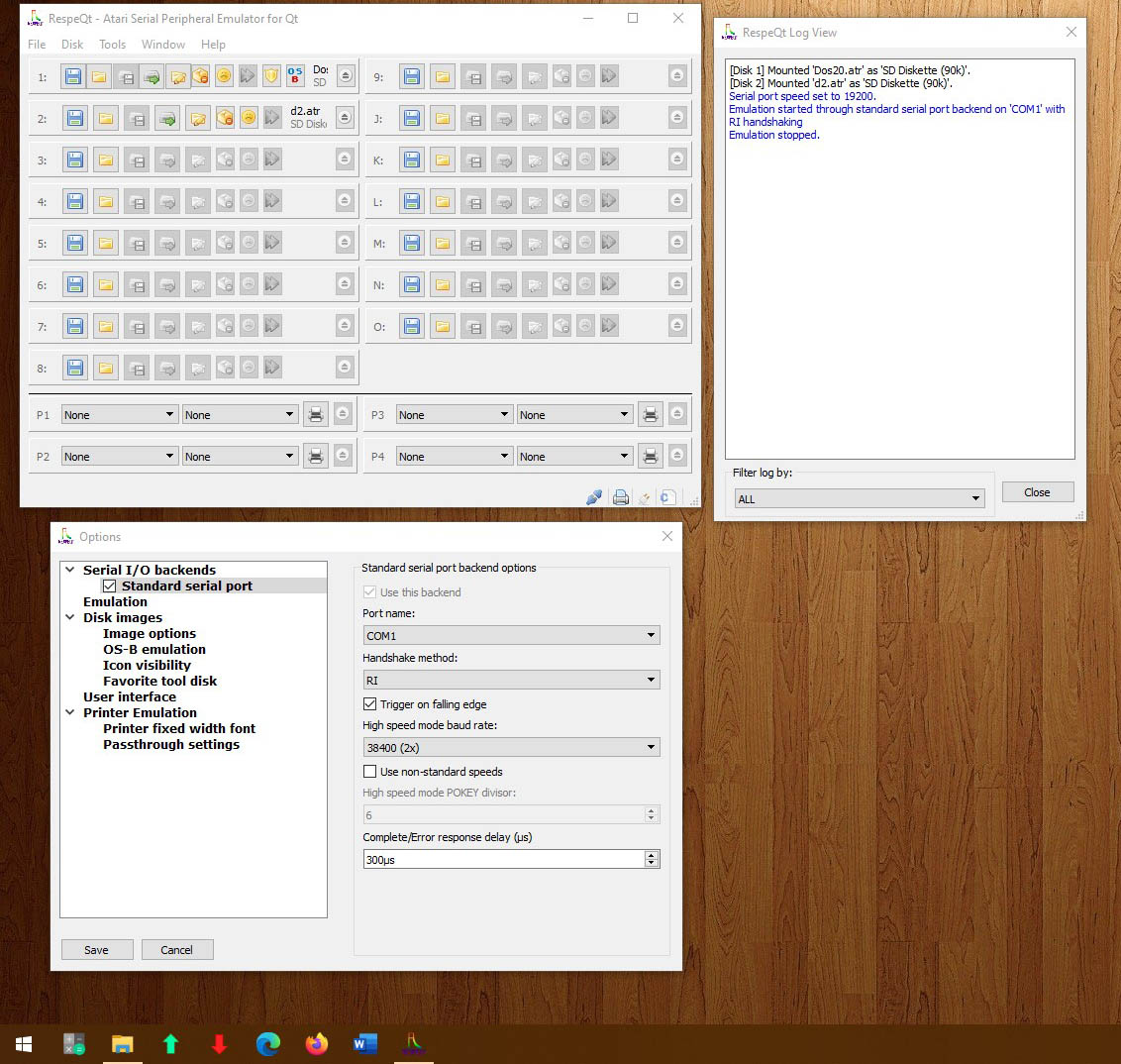The width and height of the screenshot is (1121, 1064).
Task: Click the printer icon for P1
Action: (x=316, y=415)
